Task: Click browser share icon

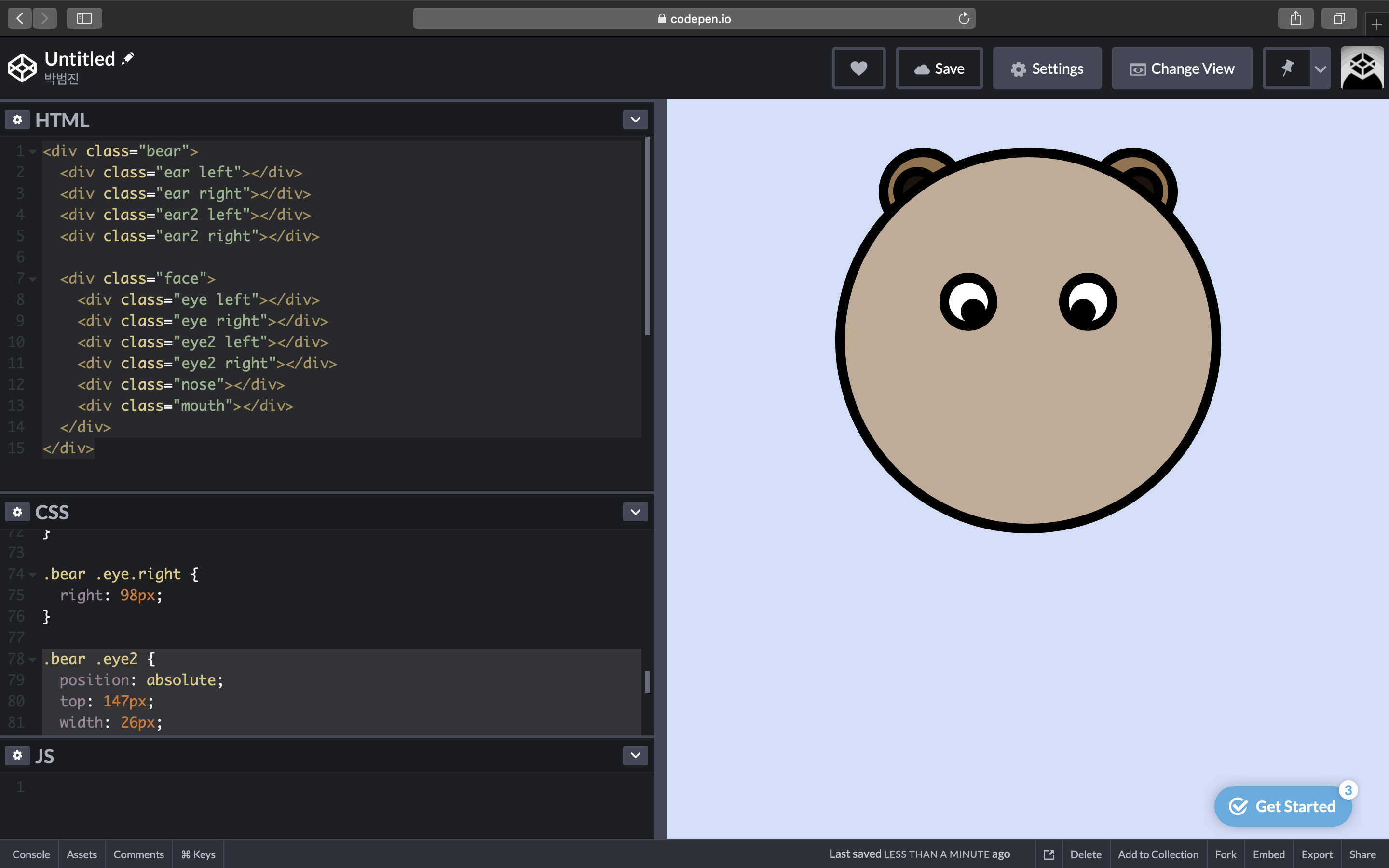Action: (x=1295, y=18)
